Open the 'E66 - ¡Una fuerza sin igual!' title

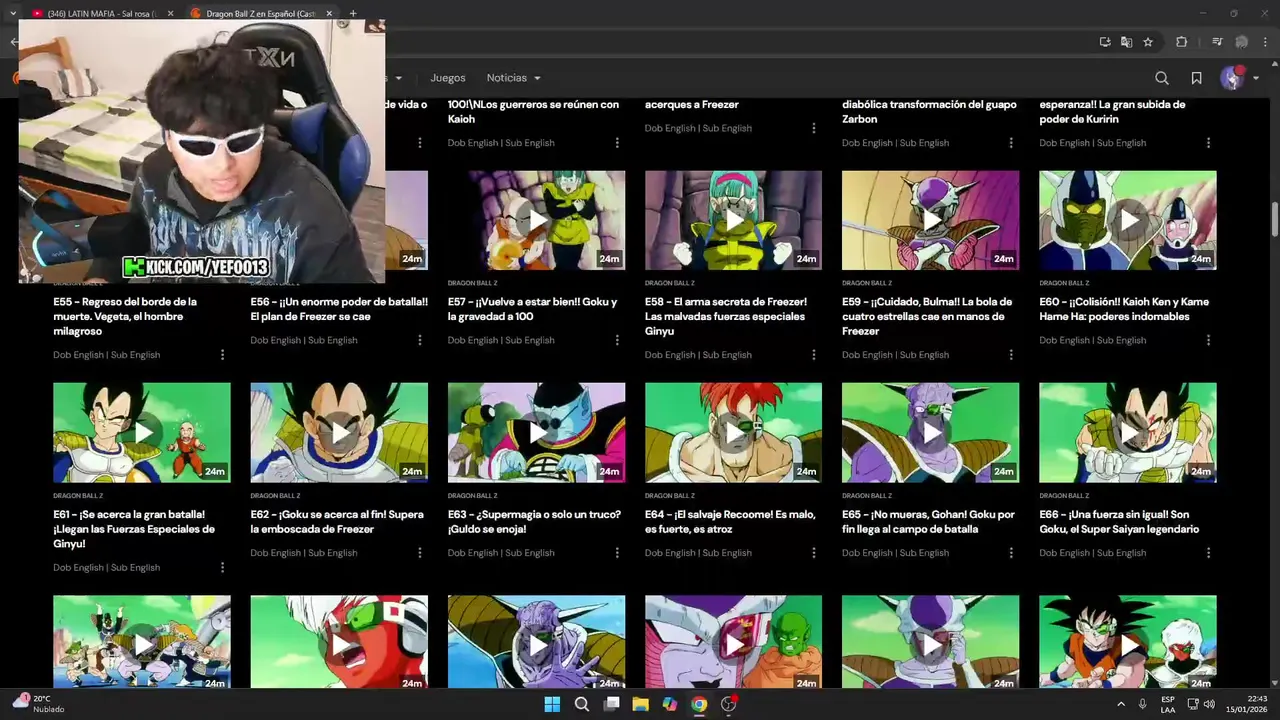[1119, 522]
